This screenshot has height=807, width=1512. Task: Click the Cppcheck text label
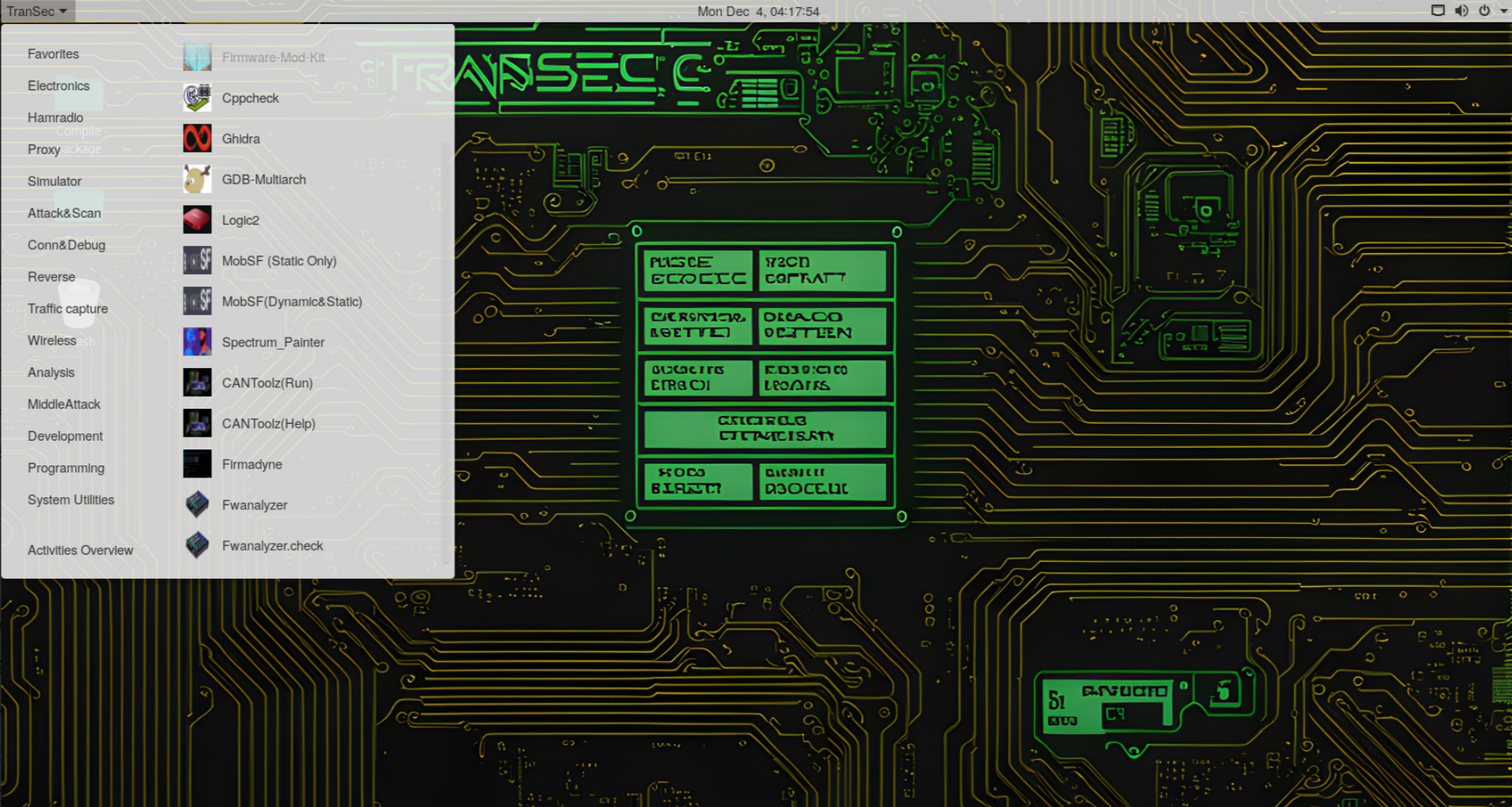pos(251,98)
